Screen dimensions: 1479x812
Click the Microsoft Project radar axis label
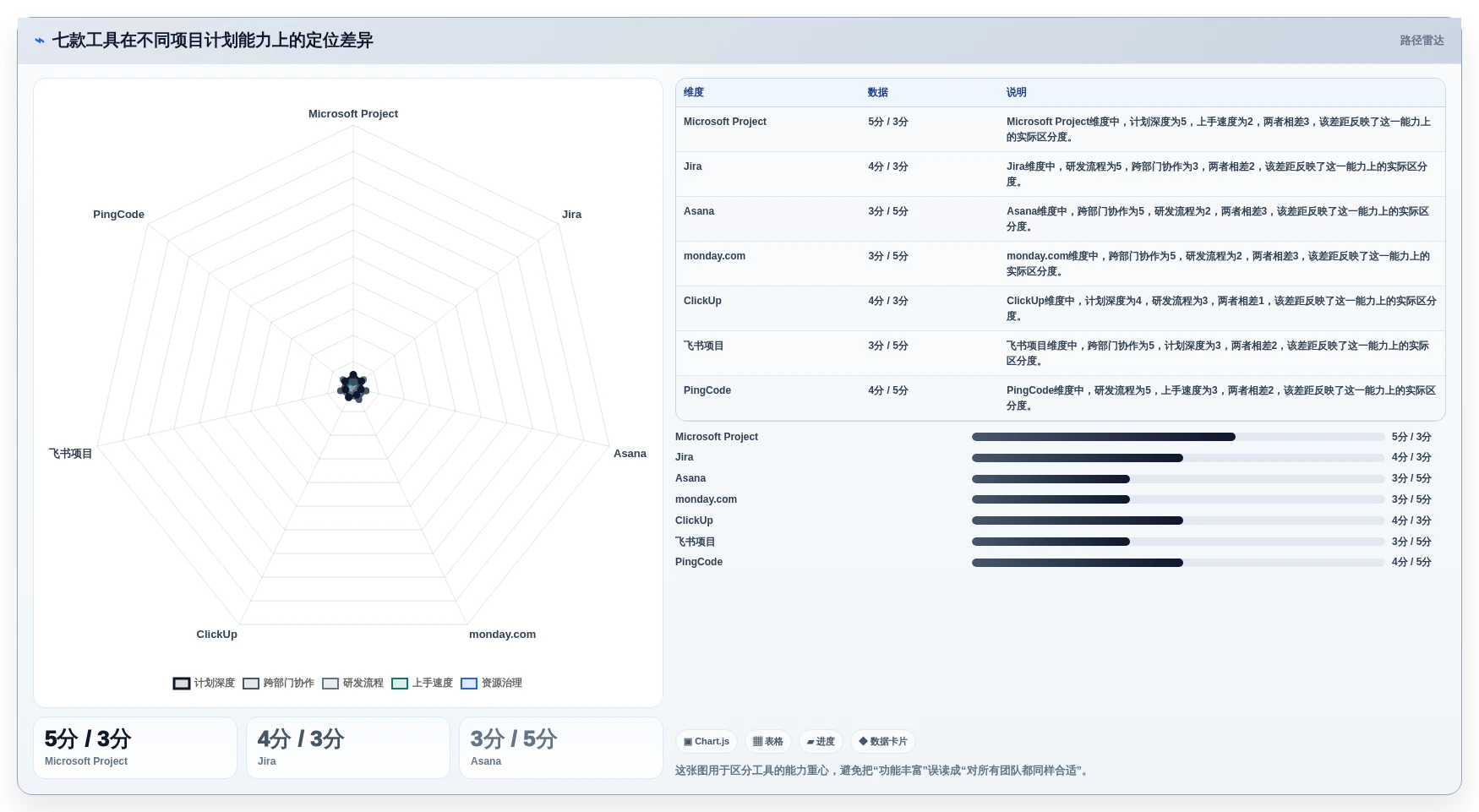[353, 114]
